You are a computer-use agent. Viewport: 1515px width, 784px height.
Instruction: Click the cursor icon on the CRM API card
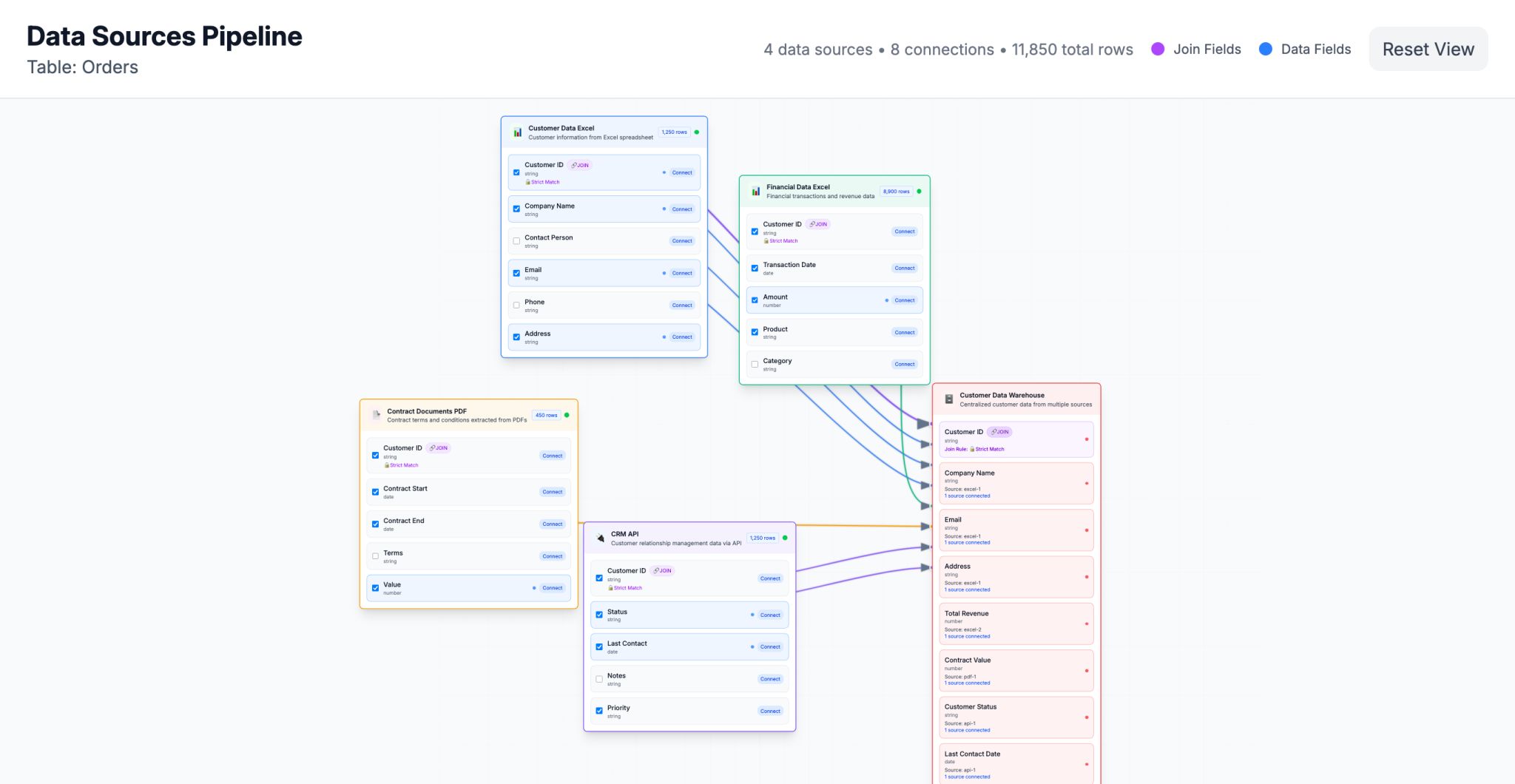[599, 538]
